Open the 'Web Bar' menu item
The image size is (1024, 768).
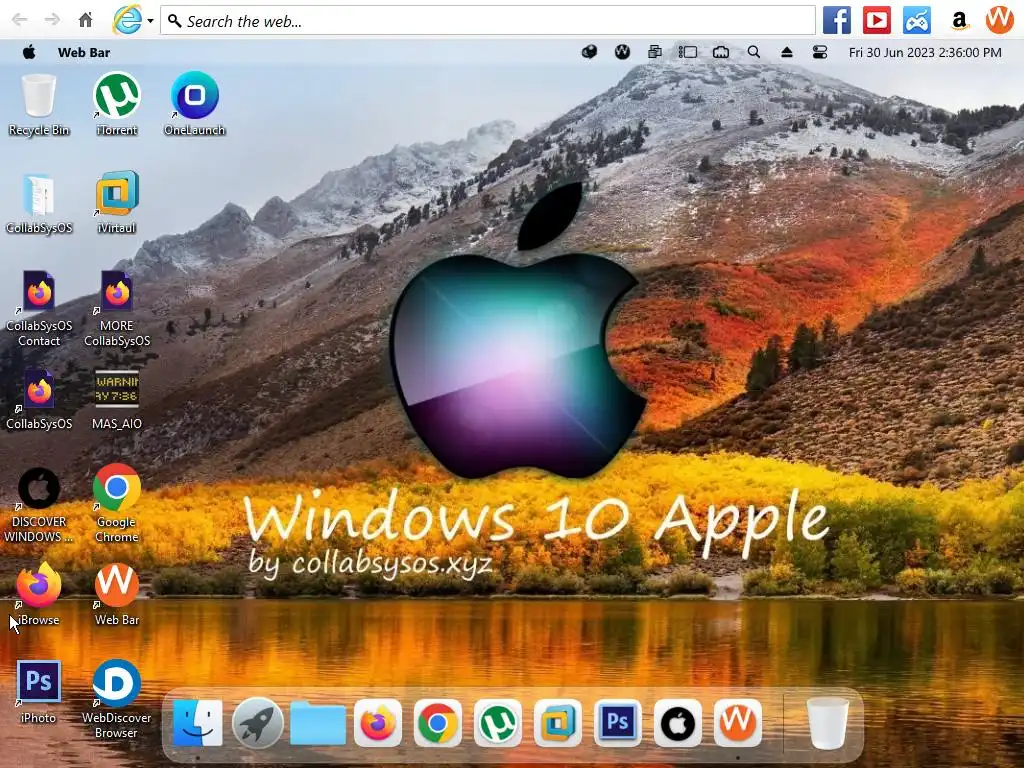(84, 52)
